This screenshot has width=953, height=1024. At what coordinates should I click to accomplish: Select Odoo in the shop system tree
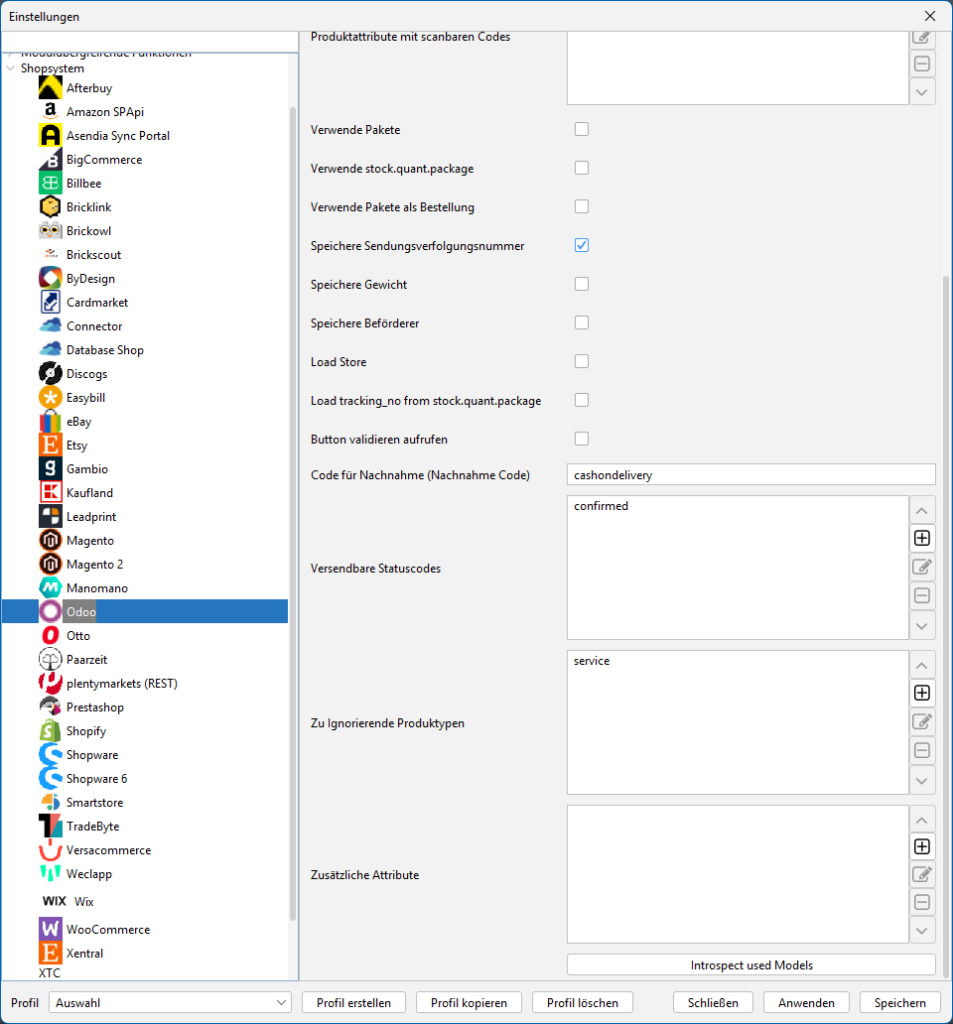click(x=81, y=611)
